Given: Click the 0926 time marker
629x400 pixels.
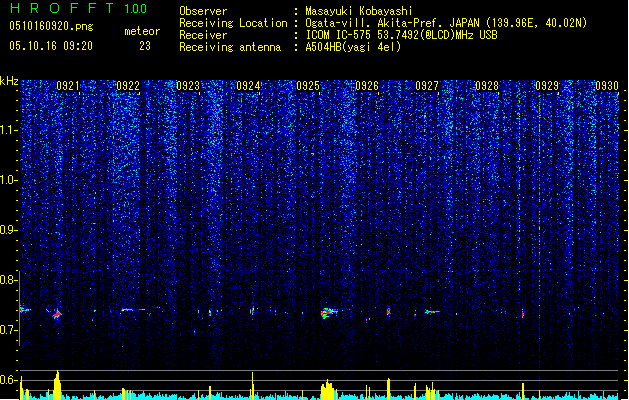Looking at the screenshot, I should pyautogui.click(x=367, y=86).
